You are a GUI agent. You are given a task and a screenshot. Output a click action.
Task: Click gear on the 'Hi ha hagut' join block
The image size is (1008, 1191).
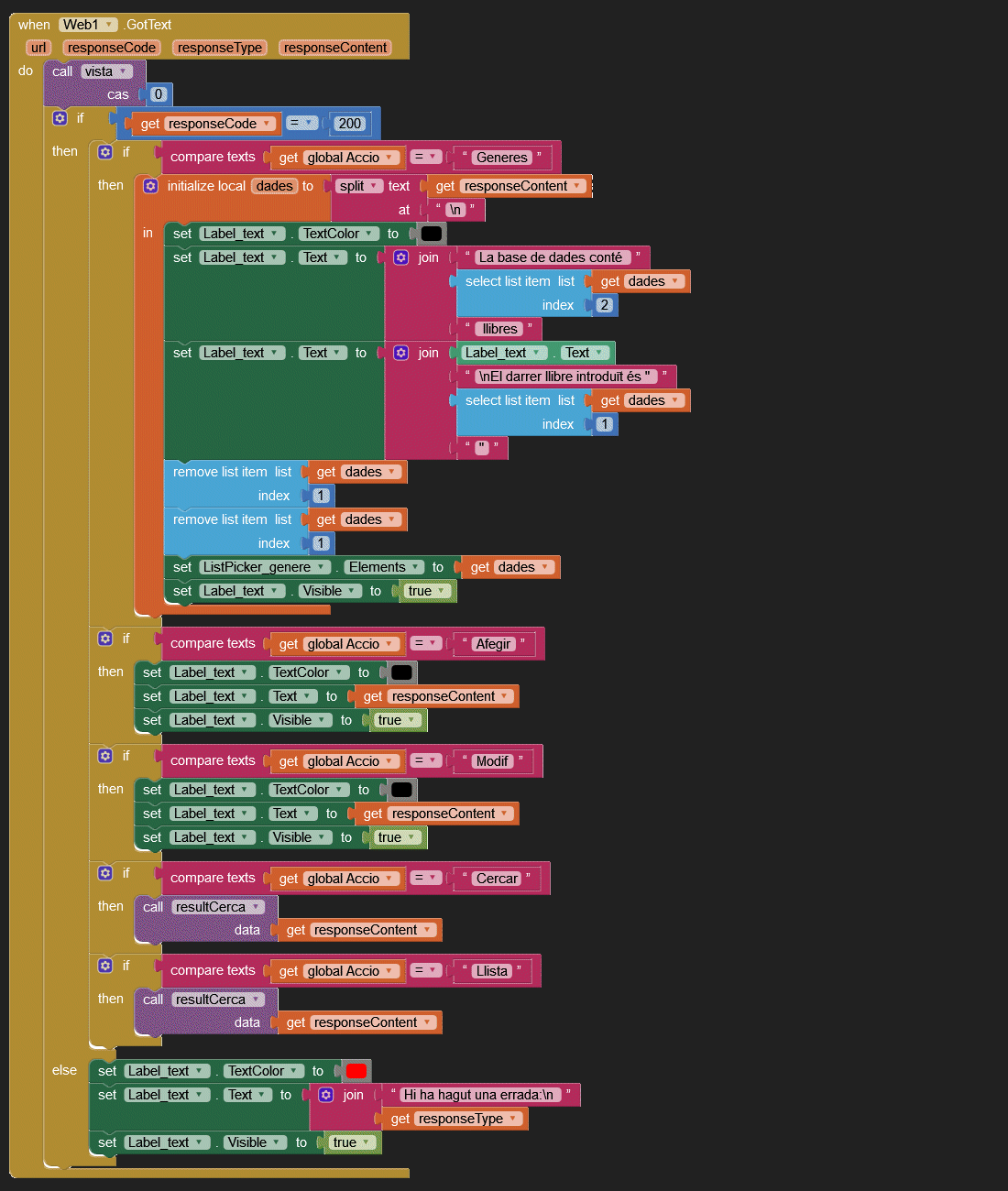click(325, 1095)
